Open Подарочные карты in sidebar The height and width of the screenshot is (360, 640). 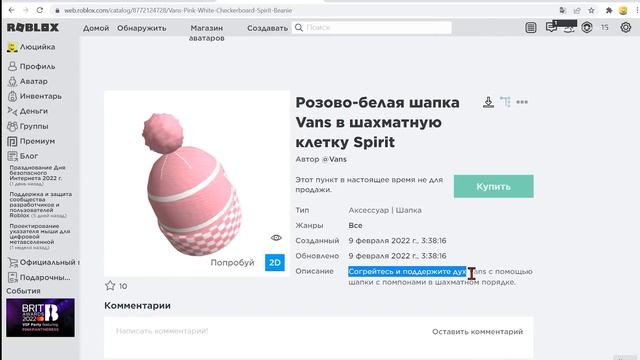point(39,278)
